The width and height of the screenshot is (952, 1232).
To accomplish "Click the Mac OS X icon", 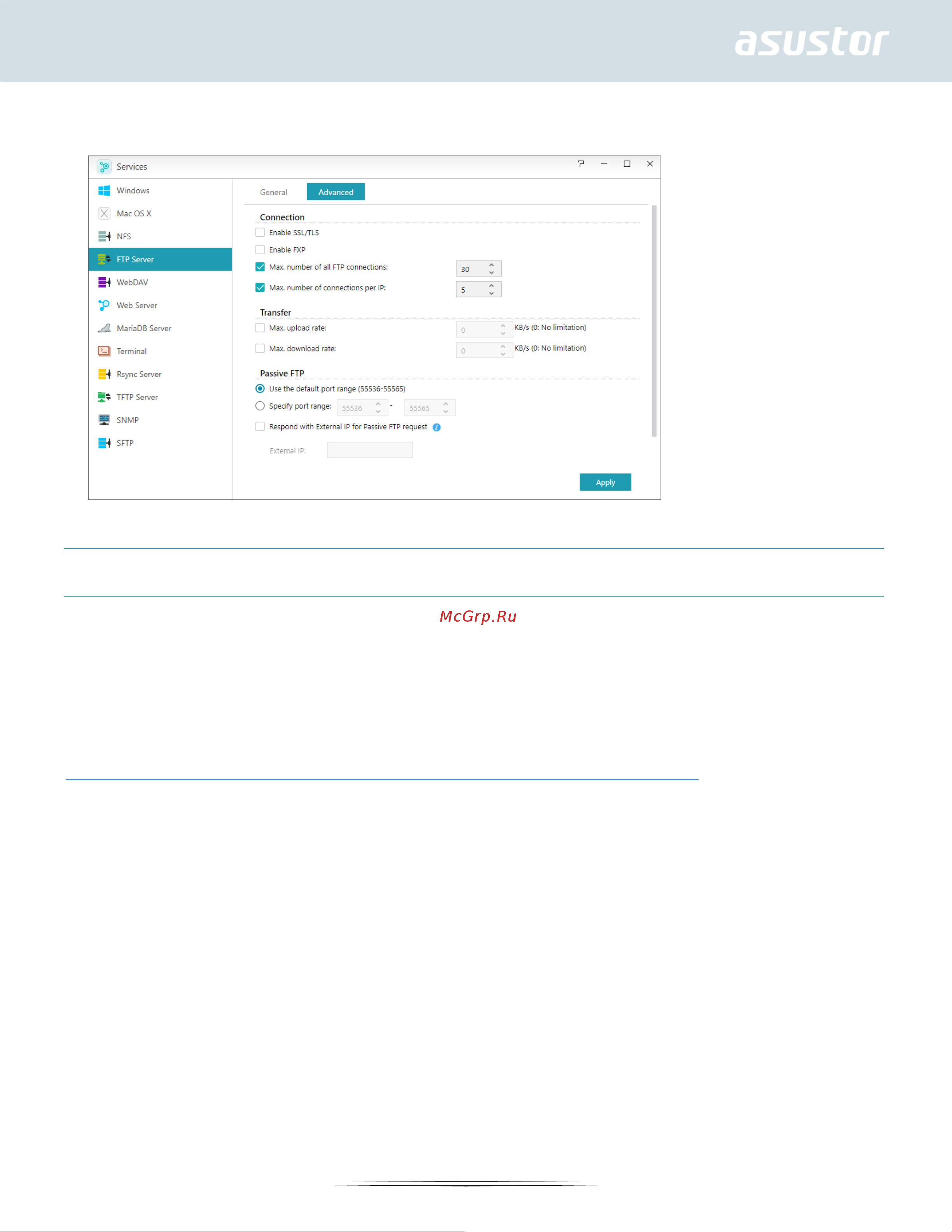I will 104,213.
